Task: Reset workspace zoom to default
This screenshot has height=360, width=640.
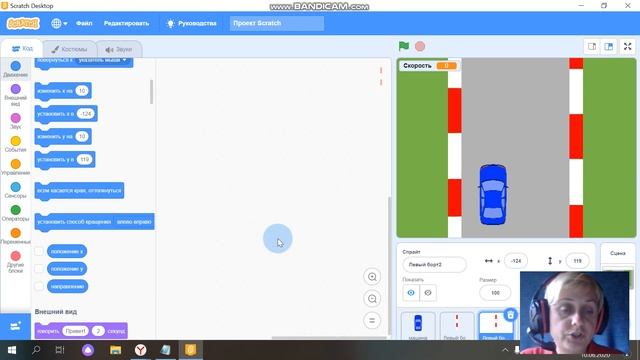Action: click(372, 321)
